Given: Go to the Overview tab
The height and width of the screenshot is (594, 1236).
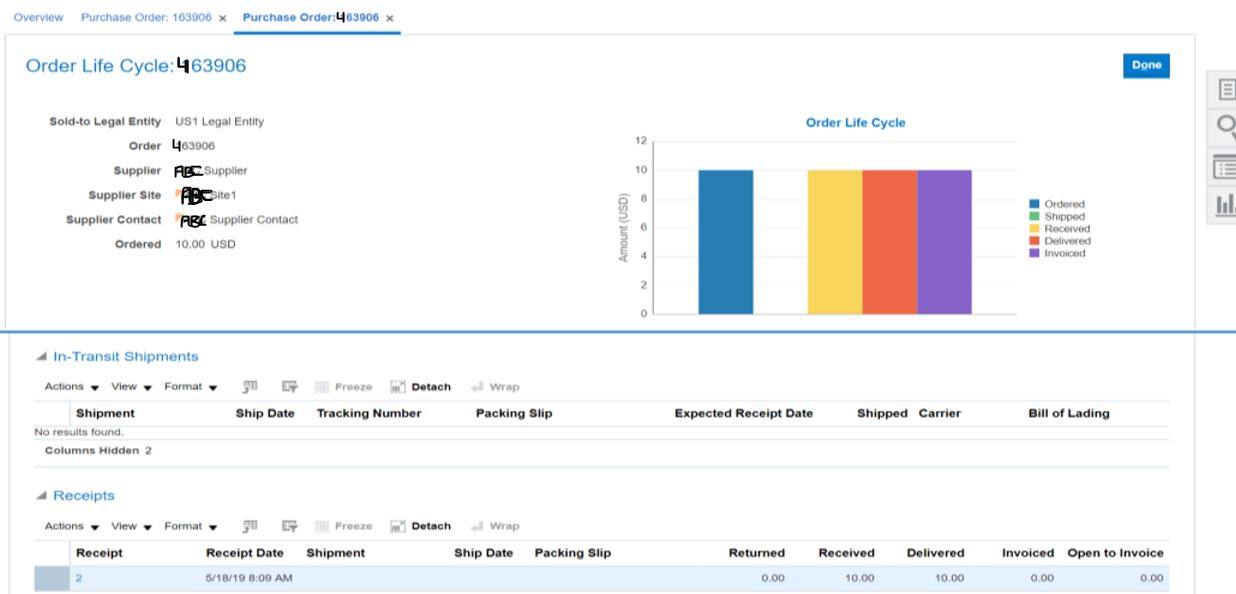Looking at the screenshot, I should (x=38, y=16).
